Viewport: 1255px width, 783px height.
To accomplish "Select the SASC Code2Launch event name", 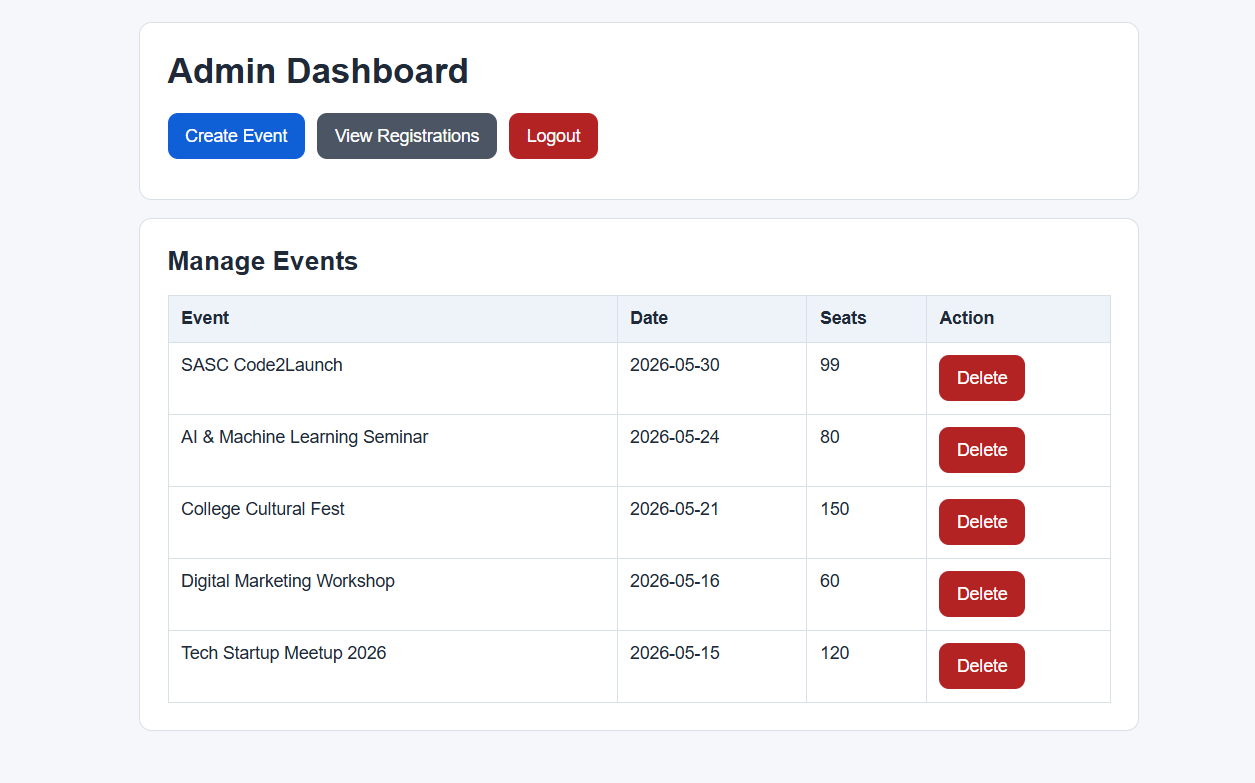I will tap(262, 365).
